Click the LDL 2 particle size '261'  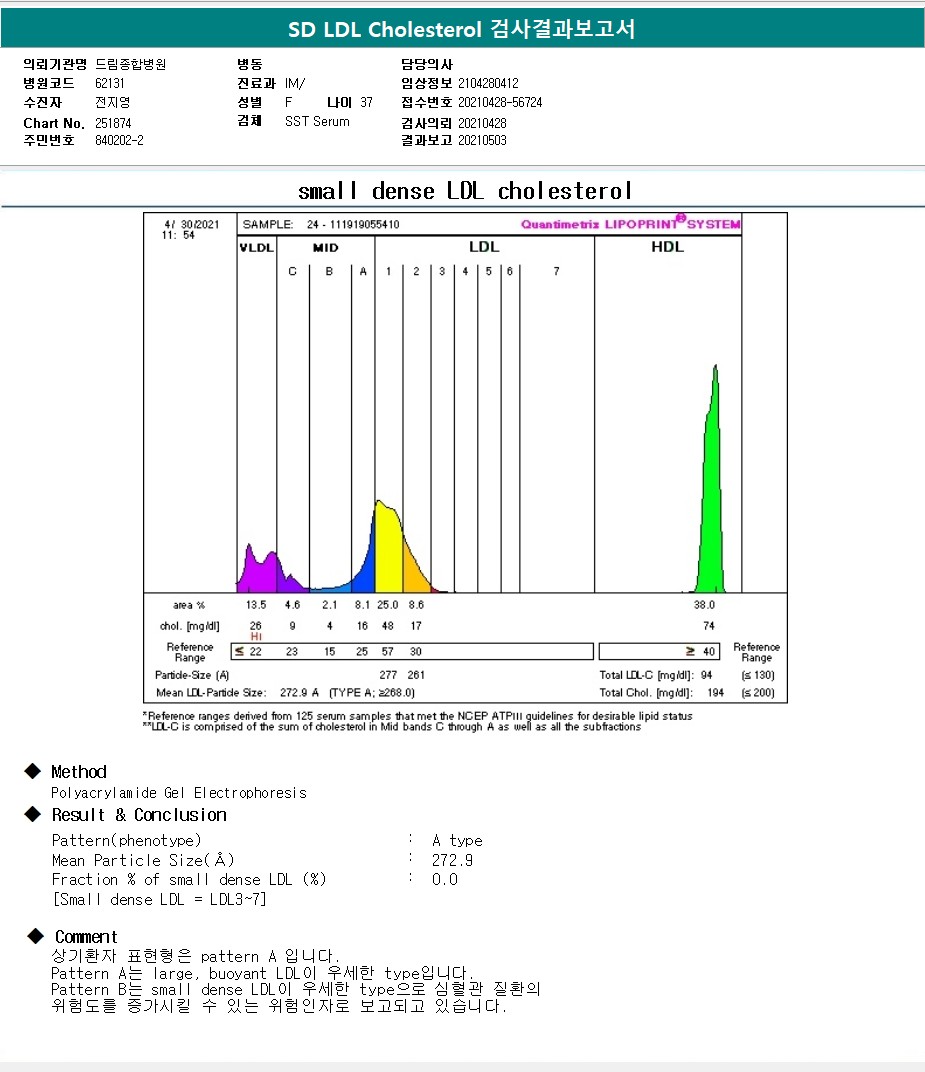pyautogui.click(x=416, y=675)
